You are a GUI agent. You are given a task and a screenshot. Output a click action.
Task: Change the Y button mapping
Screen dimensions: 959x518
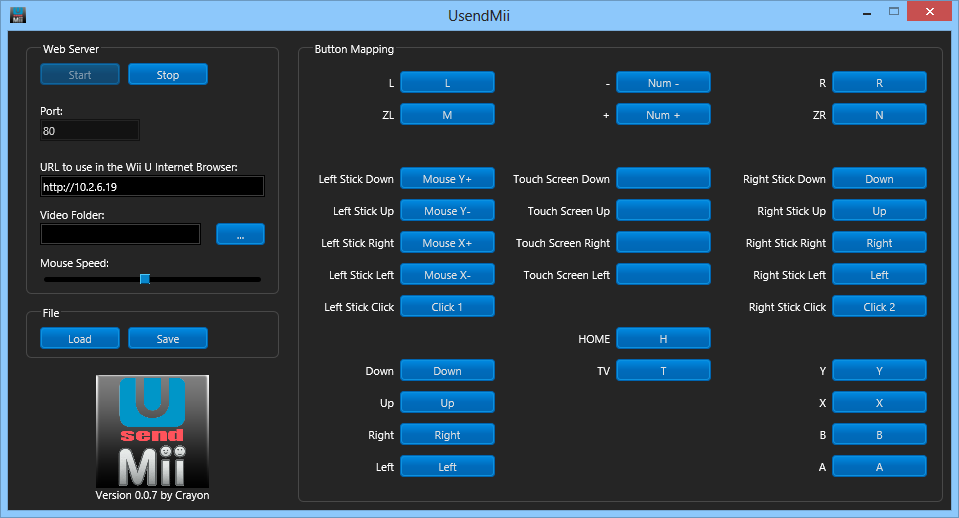[879, 371]
